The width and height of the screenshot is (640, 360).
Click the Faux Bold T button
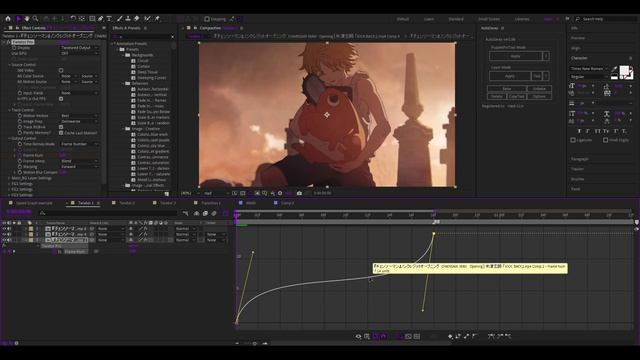[x=579, y=131]
